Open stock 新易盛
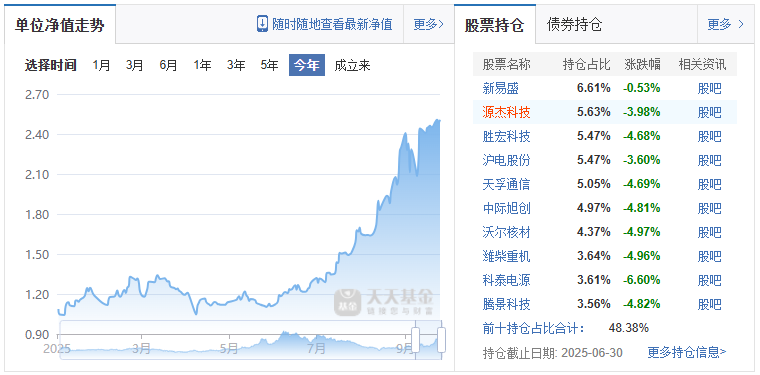Screen dimensions: 760x375 501,88
